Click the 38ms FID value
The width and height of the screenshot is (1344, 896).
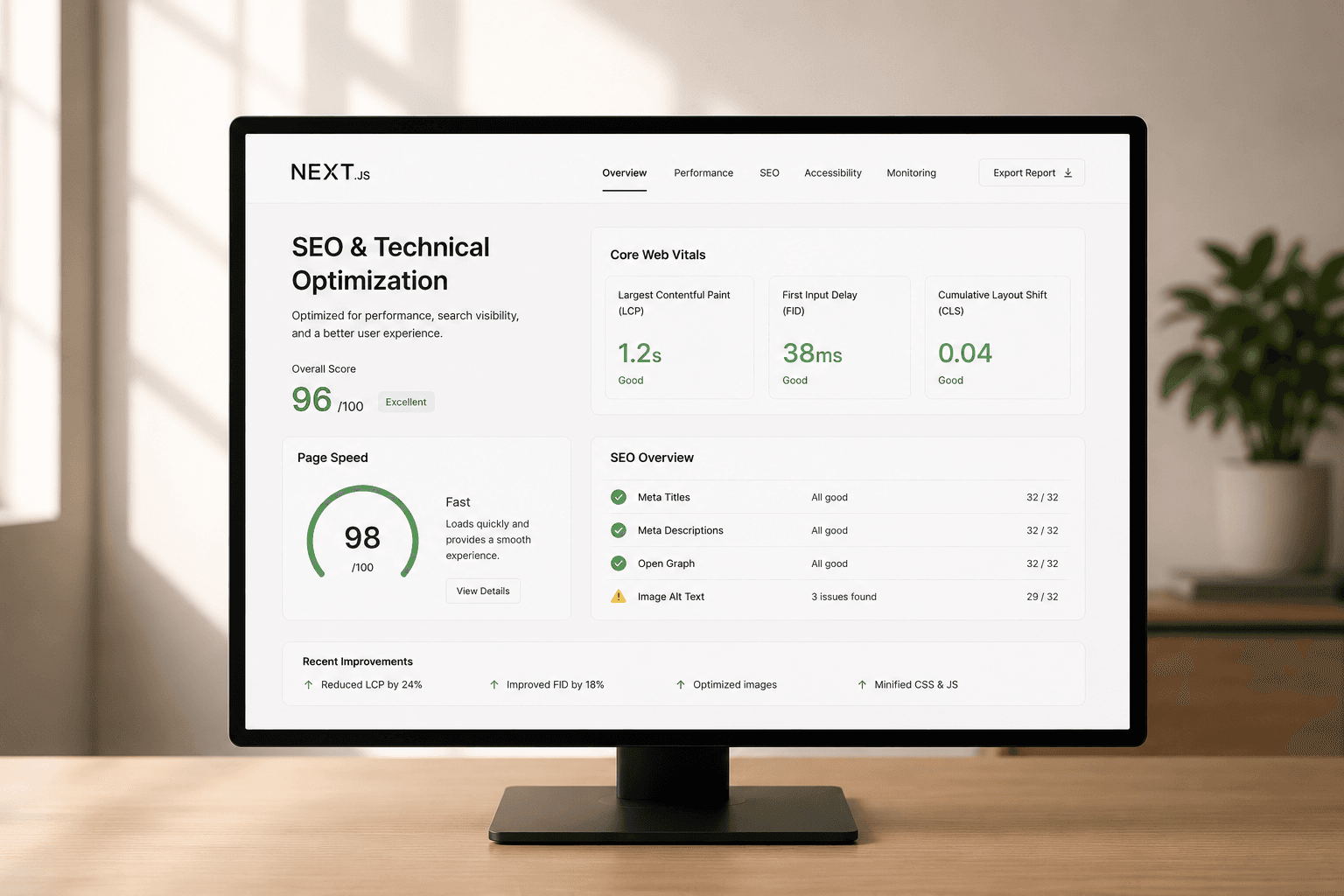point(812,353)
